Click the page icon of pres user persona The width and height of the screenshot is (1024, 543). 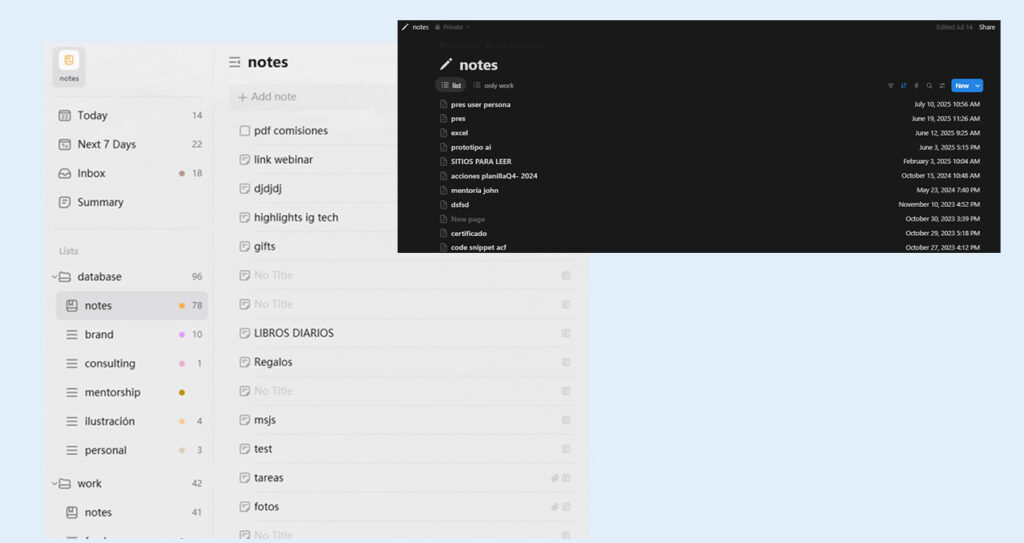coord(443,105)
